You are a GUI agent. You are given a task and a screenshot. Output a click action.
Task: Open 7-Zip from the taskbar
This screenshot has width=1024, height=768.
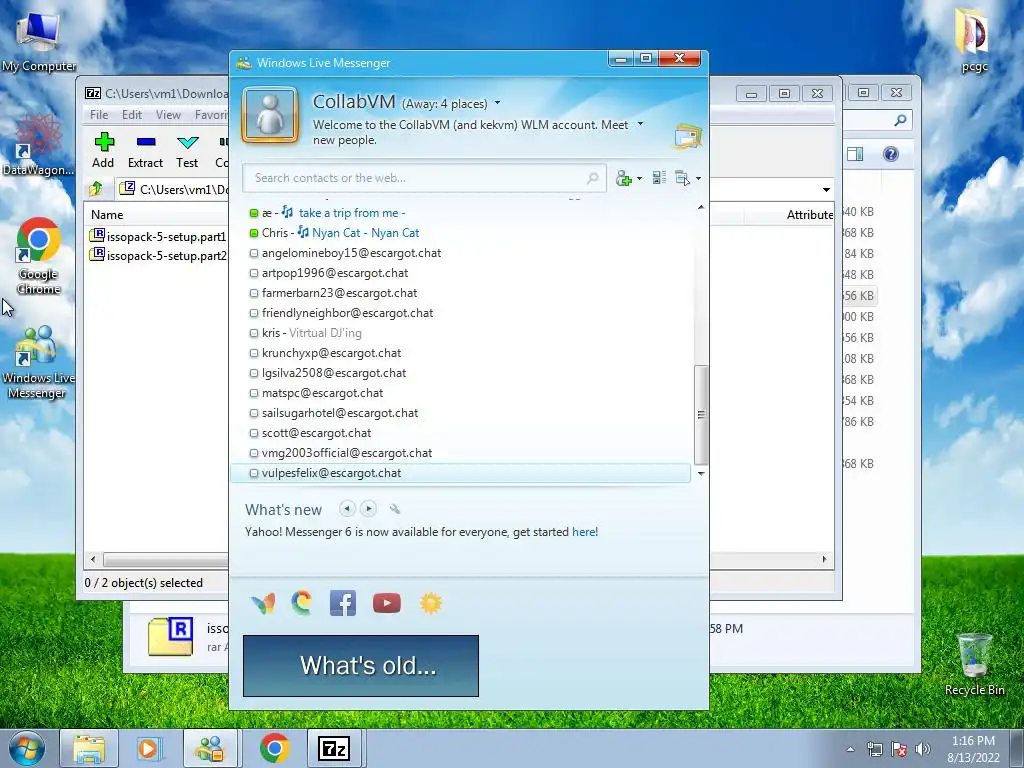click(x=333, y=748)
